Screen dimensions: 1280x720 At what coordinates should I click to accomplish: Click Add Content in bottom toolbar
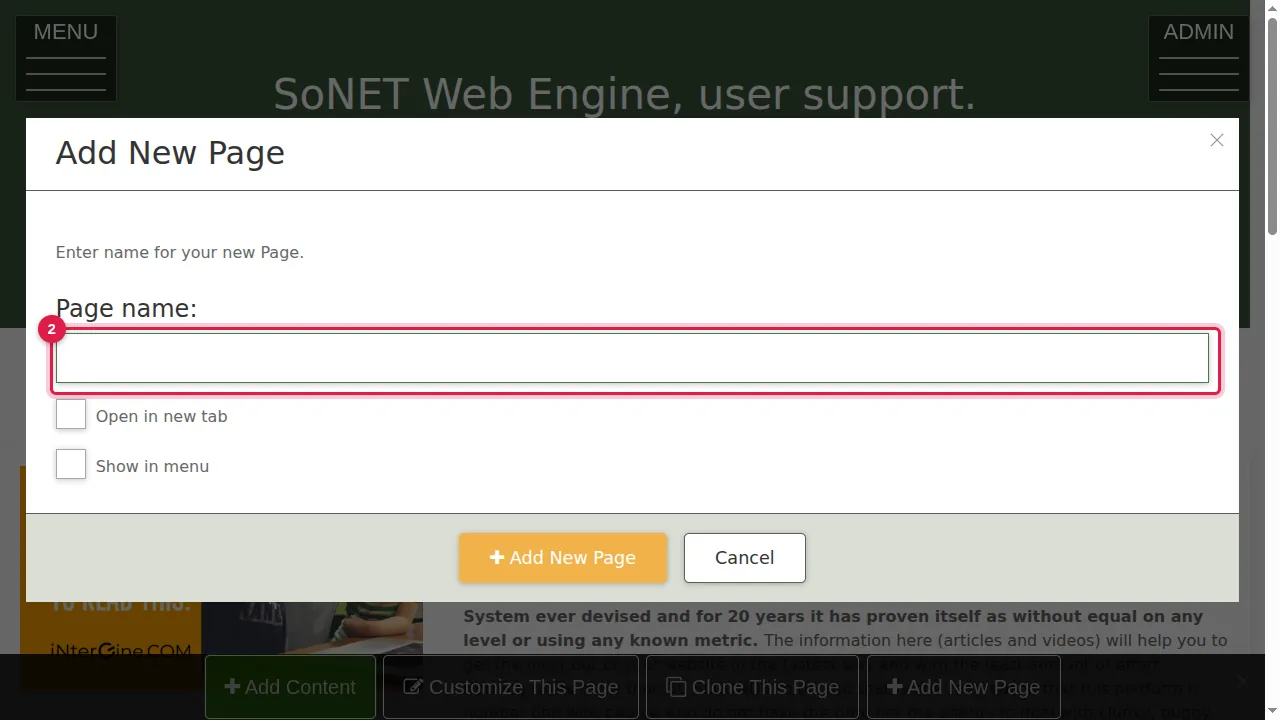[x=290, y=687]
